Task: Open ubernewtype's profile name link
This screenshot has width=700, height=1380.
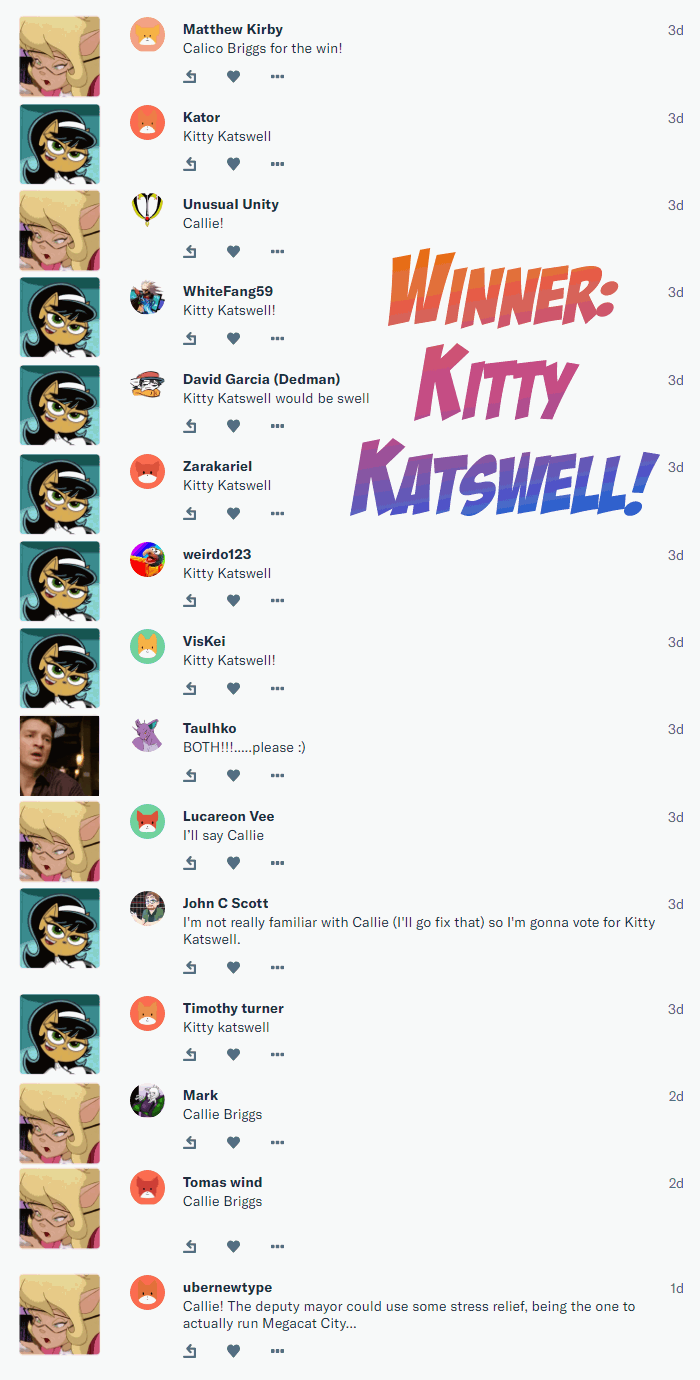Action: coord(227,1287)
